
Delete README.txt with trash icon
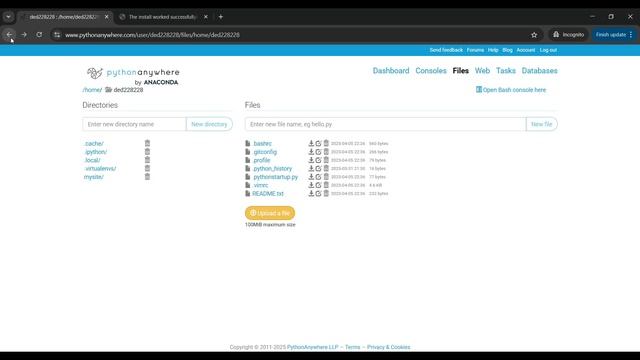click(x=326, y=193)
